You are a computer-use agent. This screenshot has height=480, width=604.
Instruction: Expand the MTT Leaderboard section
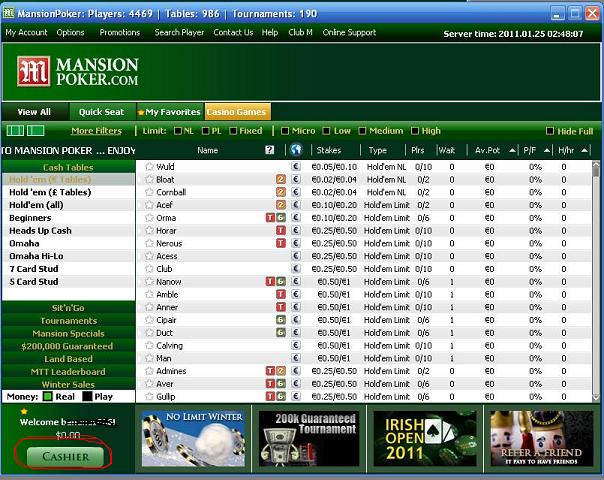point(68,371)
